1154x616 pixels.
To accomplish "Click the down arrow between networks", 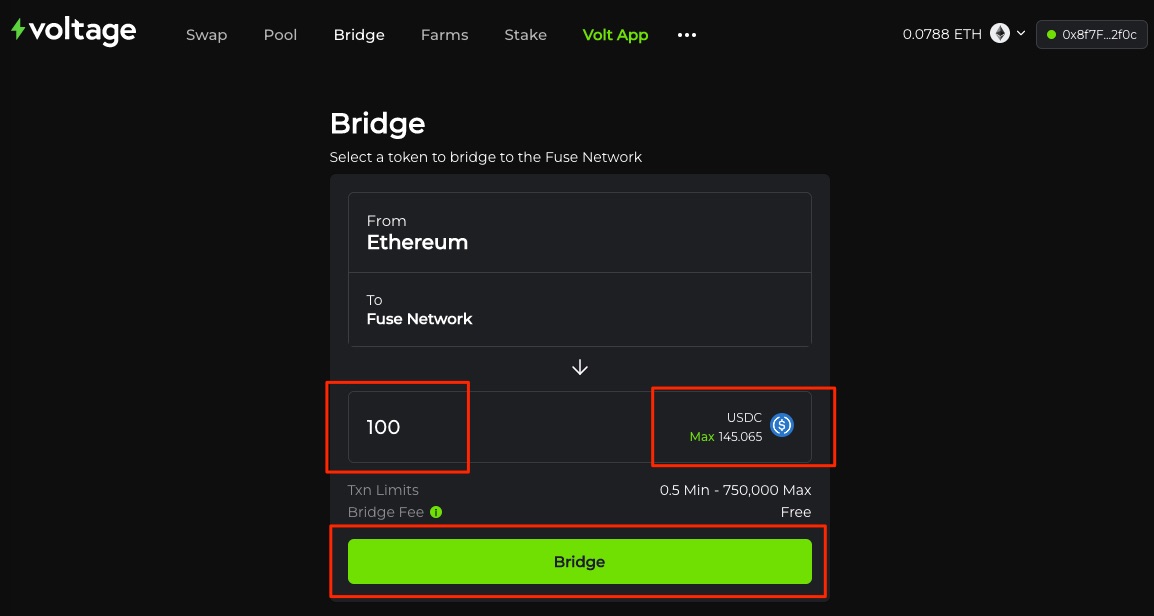I will [x=580, y=367].
